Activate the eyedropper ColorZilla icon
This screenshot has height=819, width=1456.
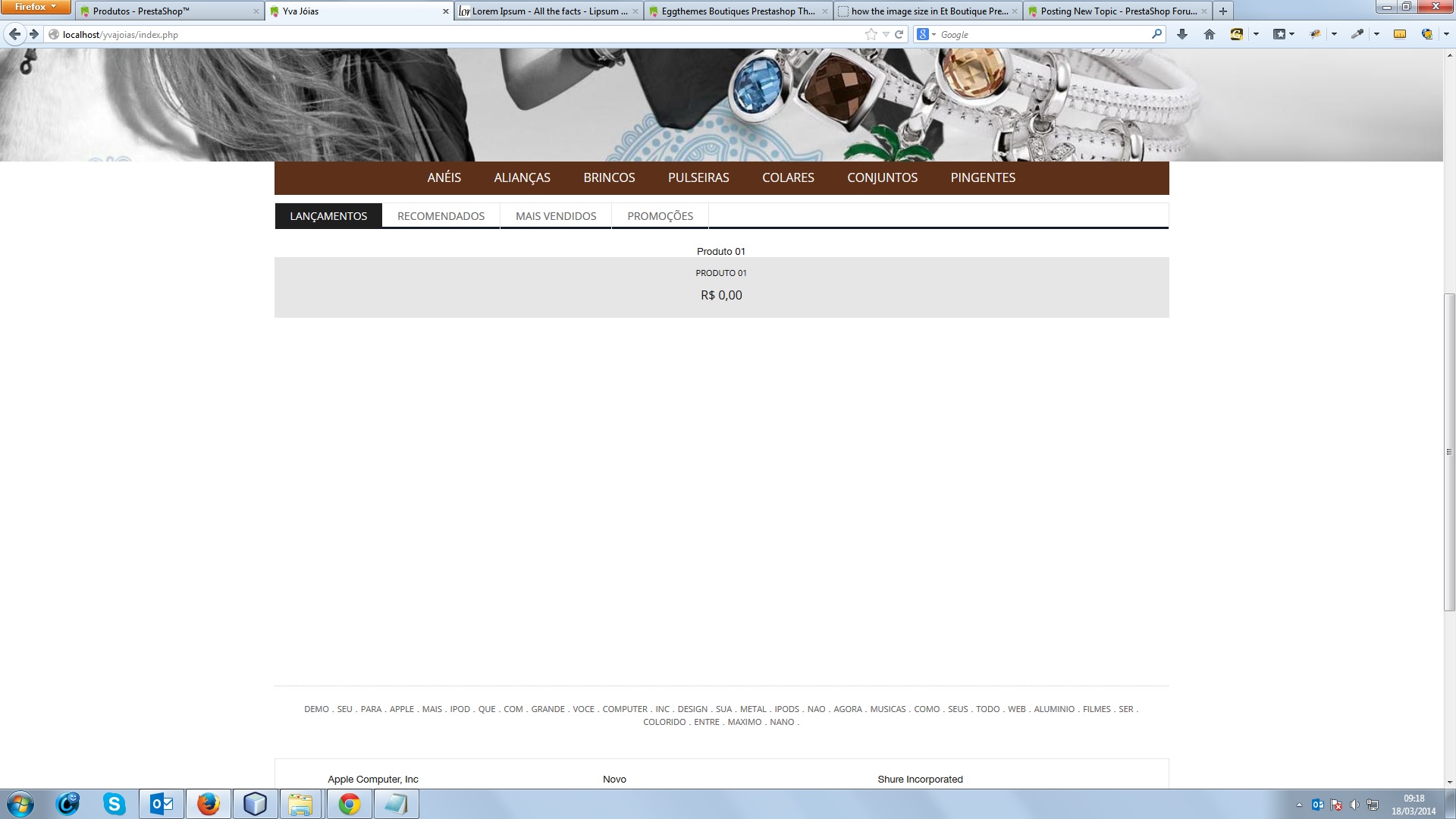click(x=1357, y=34)
